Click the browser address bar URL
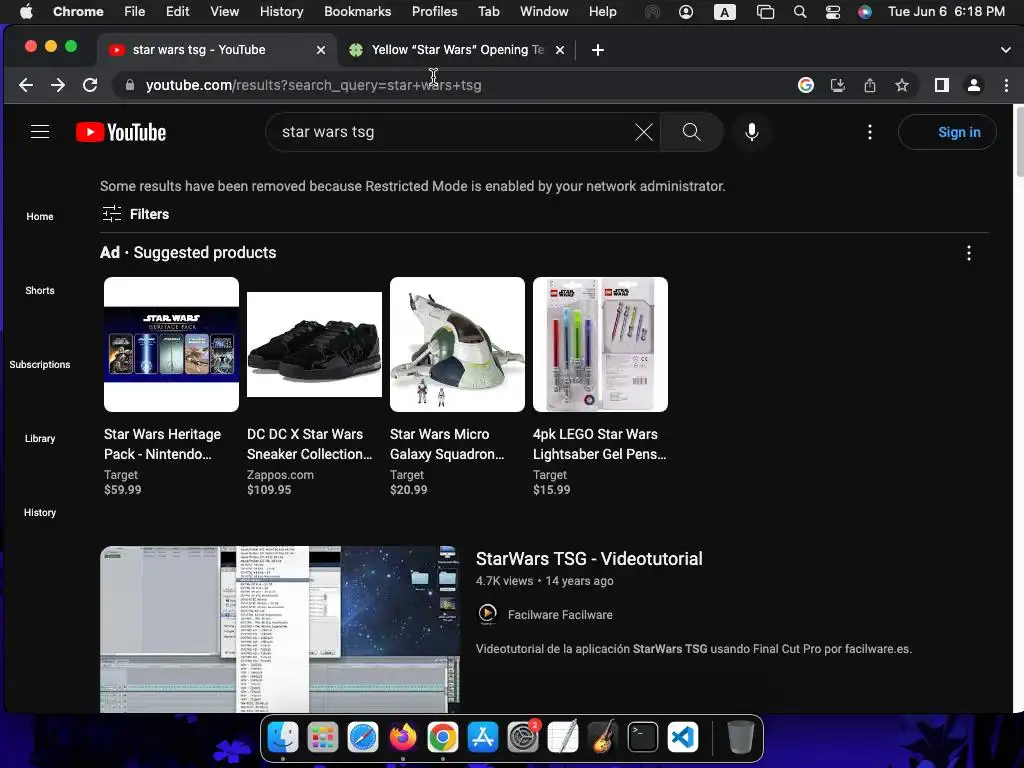The image size is (1024, 768). pos(313,85)
